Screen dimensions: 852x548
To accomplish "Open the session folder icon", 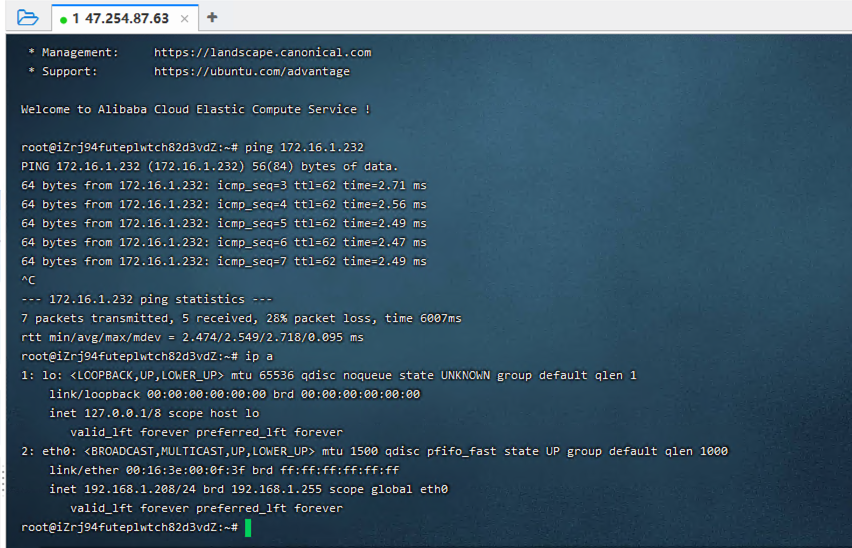I will [27, 17].
